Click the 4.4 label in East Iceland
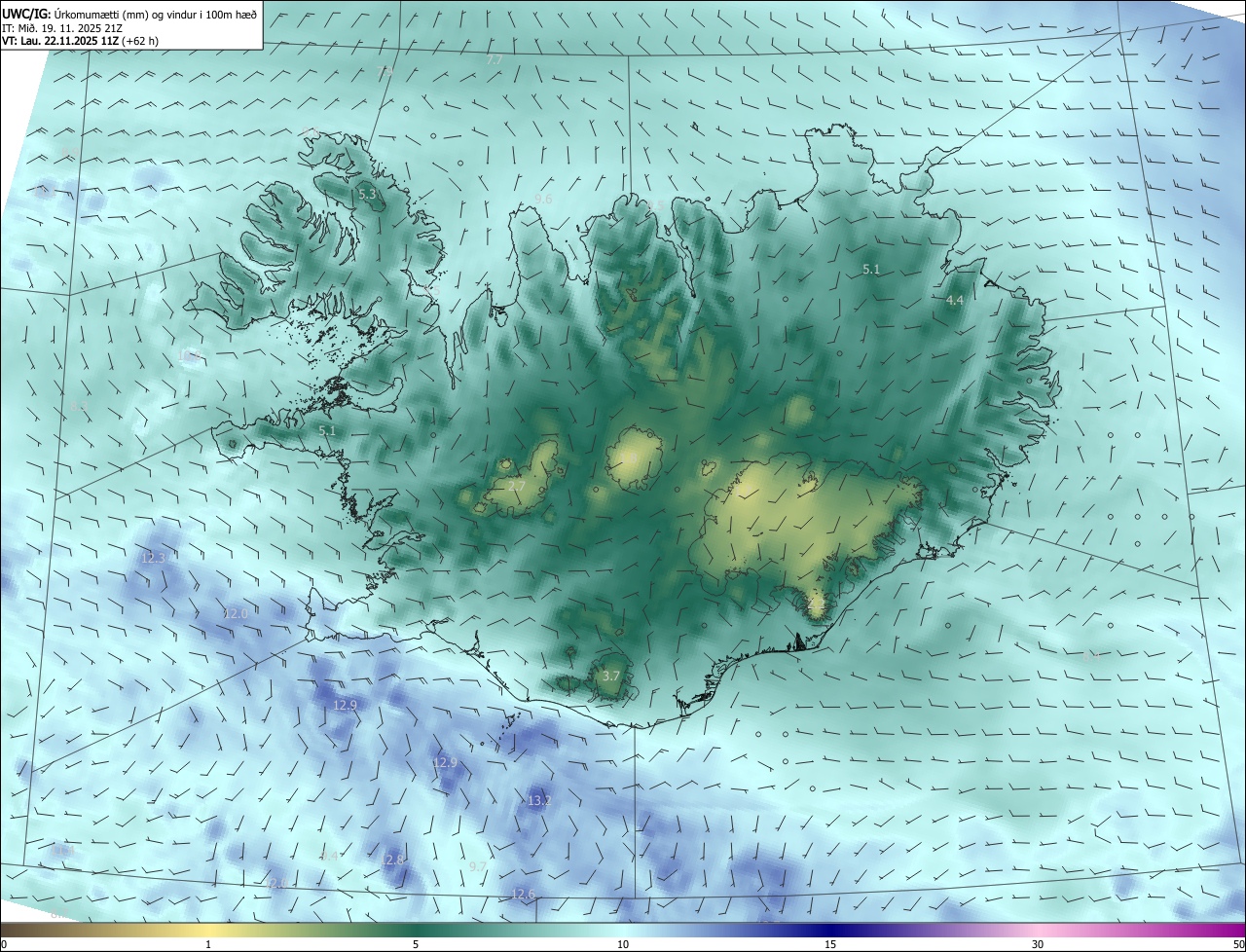This screenshot has height=952, width=1246. click(x=955, y=301)
